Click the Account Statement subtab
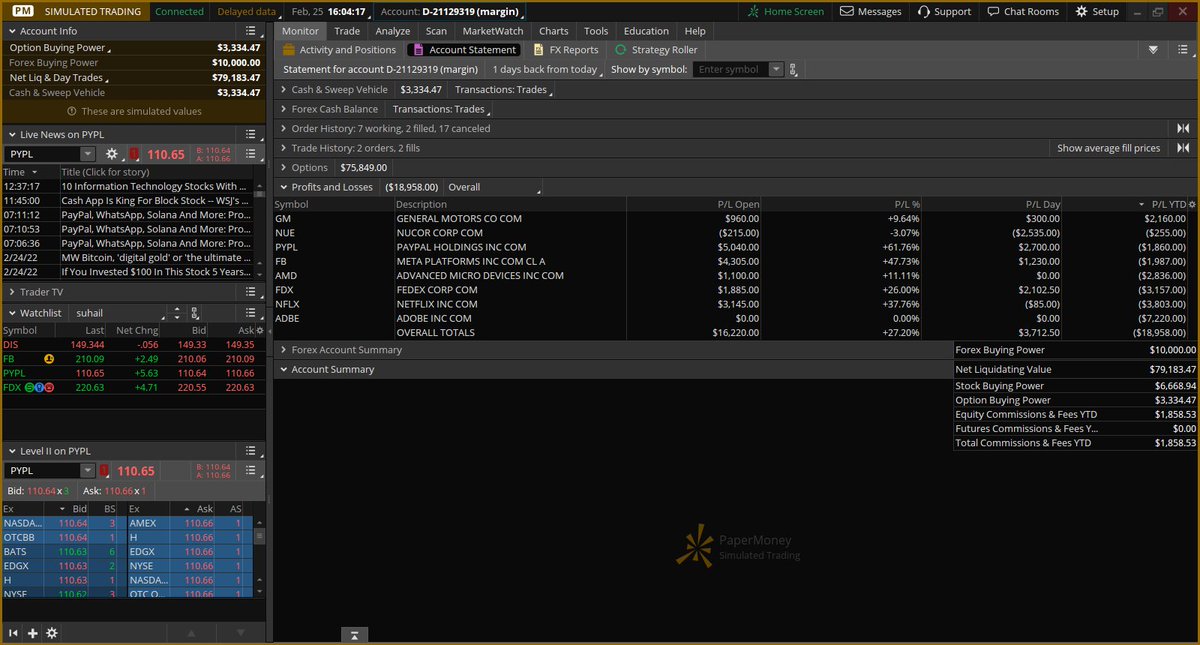 (x=464, y=50)
